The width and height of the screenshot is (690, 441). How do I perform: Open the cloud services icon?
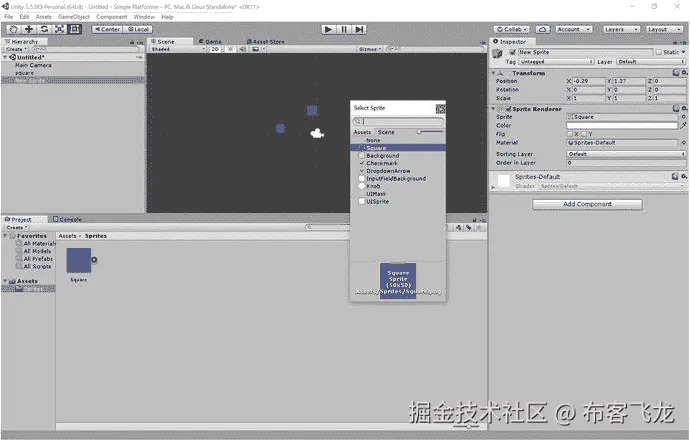click(543, 29)
